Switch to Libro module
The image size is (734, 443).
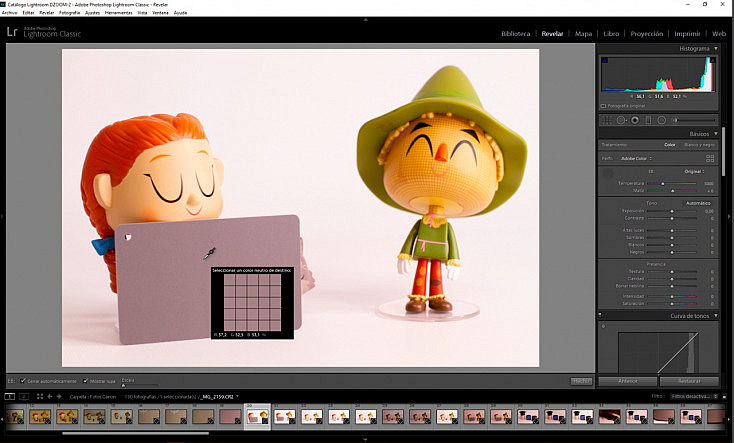click(x=611, y=34)
